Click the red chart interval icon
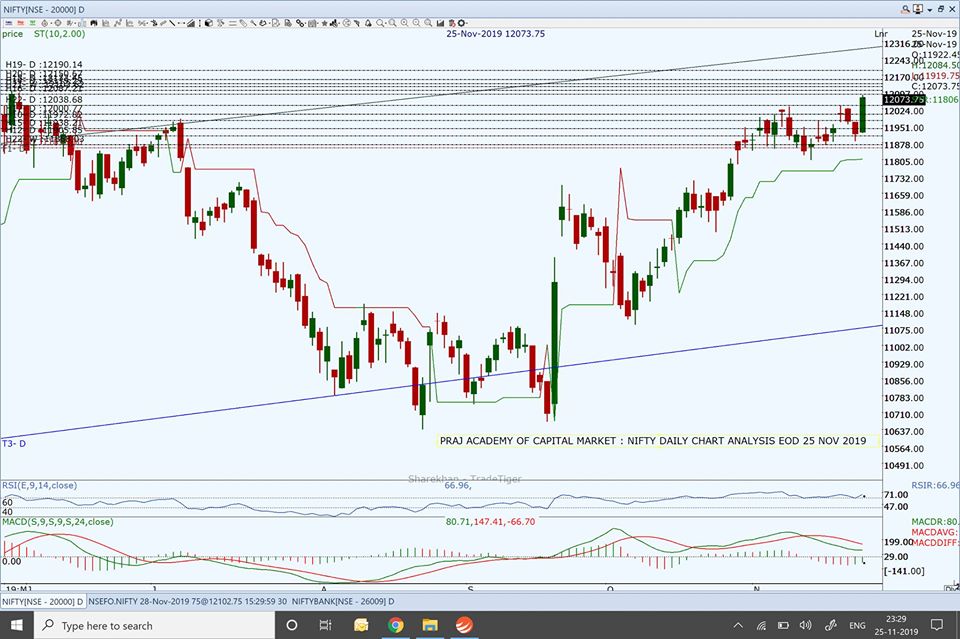 click(x=20, y=23)
